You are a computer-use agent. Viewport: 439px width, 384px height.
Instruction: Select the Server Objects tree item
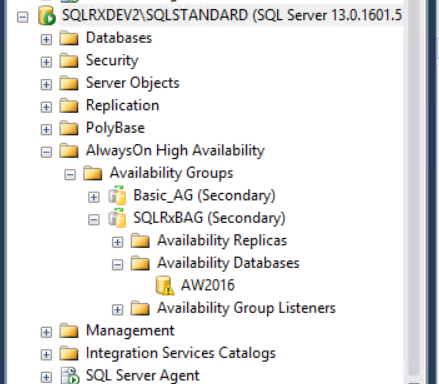pos(133,83)
